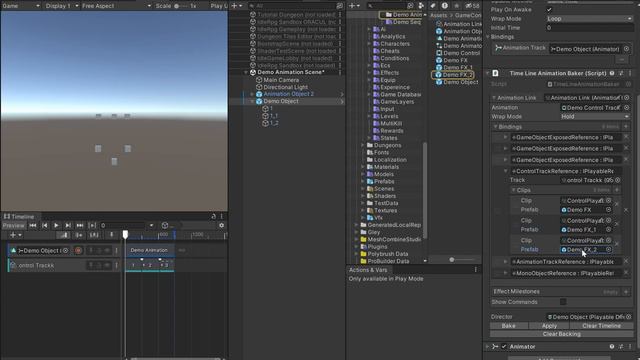Play the Timeline preview
This screenshot has width=640, height=360.
[x=56, y=225]
